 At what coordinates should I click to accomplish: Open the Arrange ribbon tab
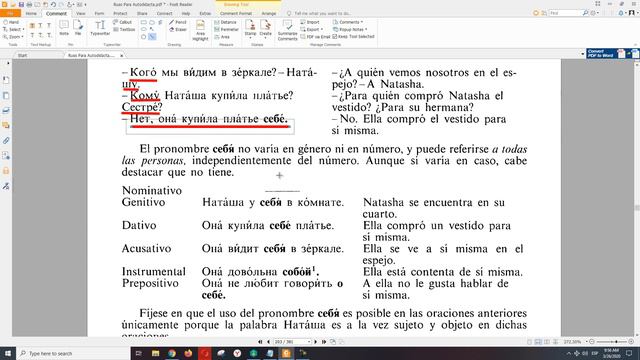pyautogui.click(x=269, y=13)
